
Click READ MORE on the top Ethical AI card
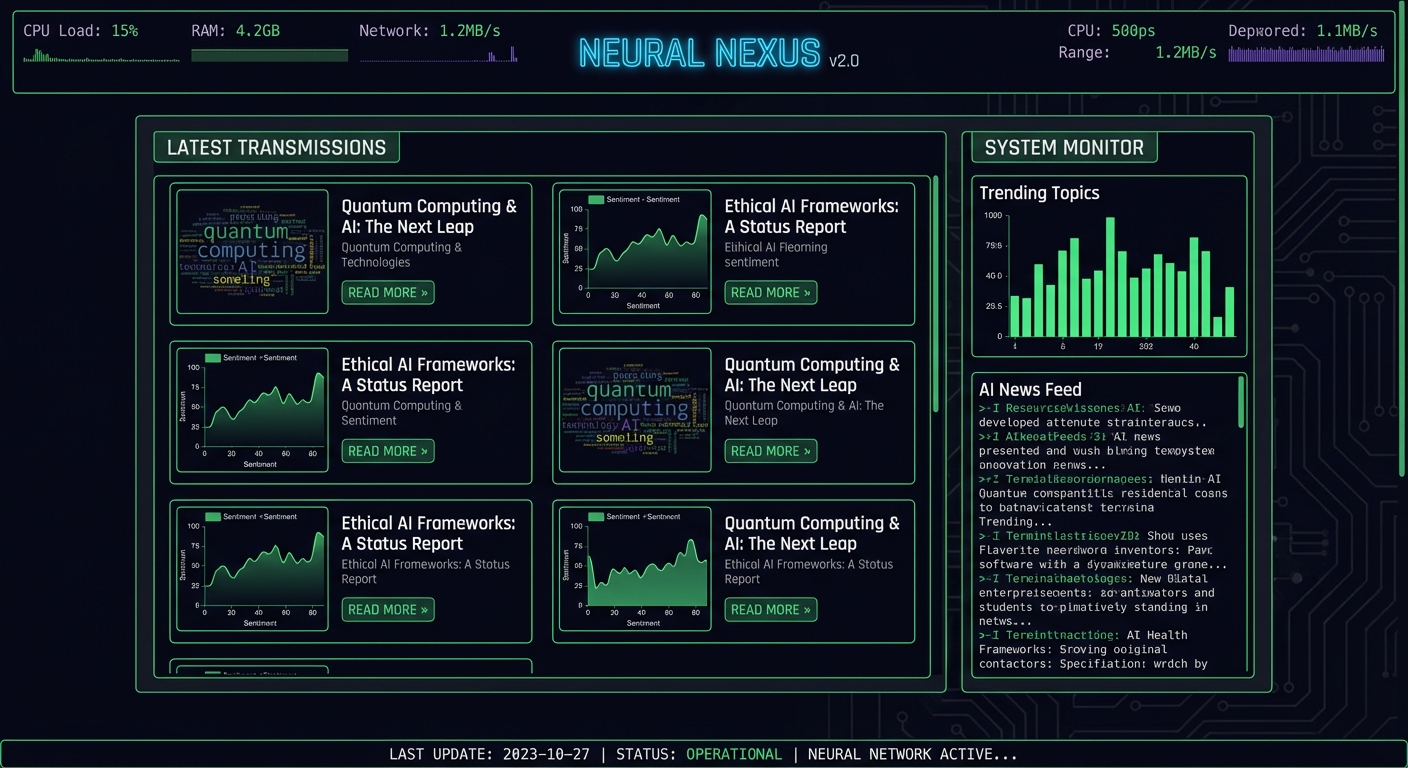(770, 292)
